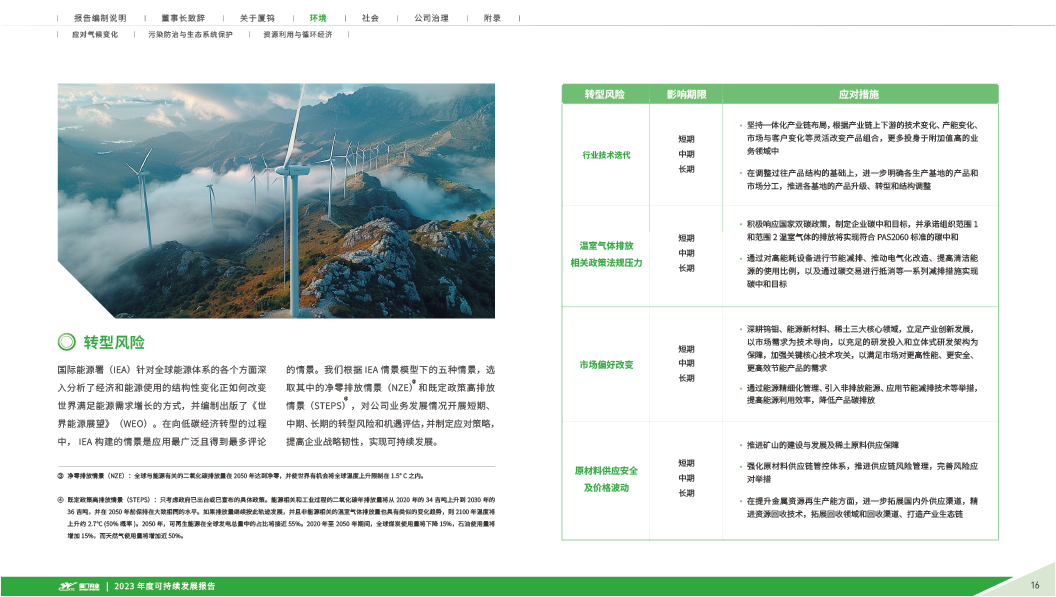Screen dimensions: 1056x597
Task: Open the 报告编制说明 navigation tab
Action: (x=99, y=18)
